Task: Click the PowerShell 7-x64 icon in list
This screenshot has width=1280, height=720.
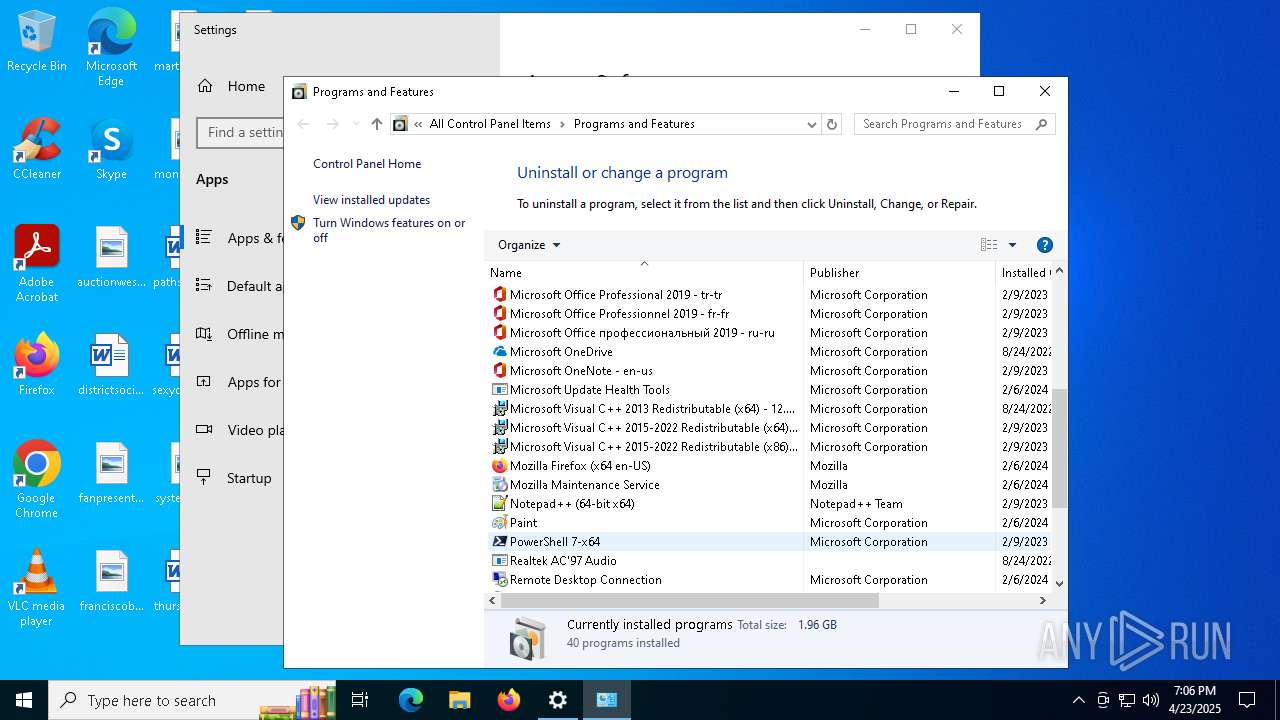Action: click(500, 542)
